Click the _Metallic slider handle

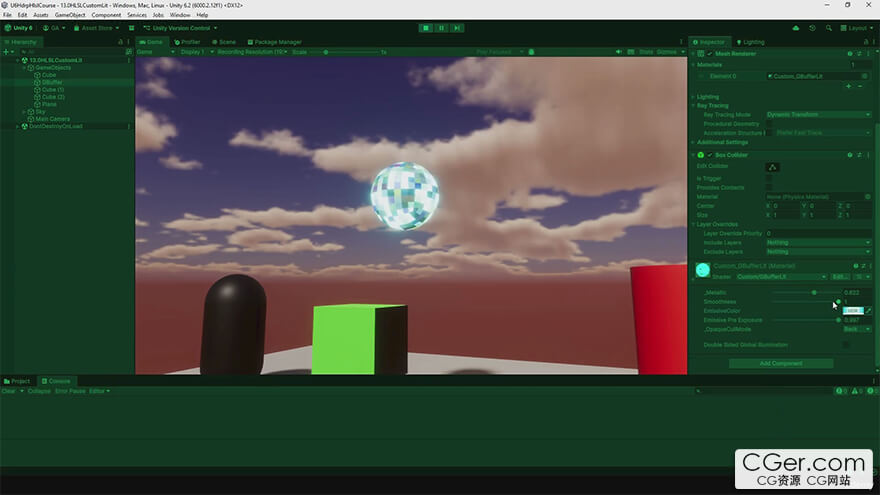click(x=814, y=292)
